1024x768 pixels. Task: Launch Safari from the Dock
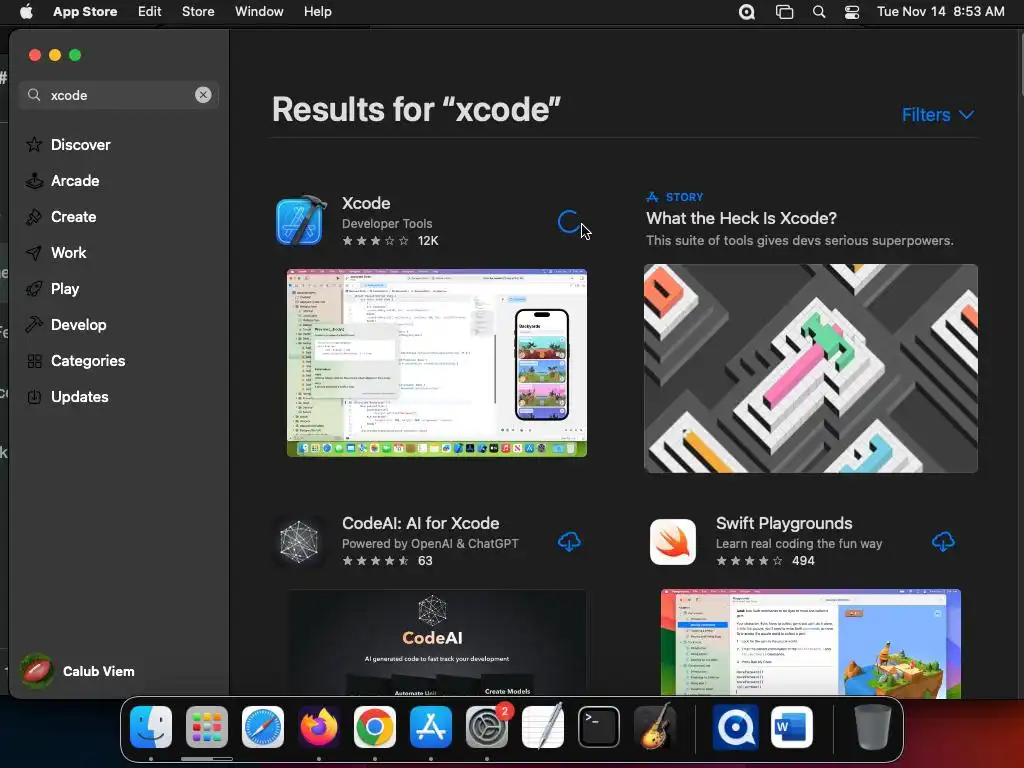[263, 727]
